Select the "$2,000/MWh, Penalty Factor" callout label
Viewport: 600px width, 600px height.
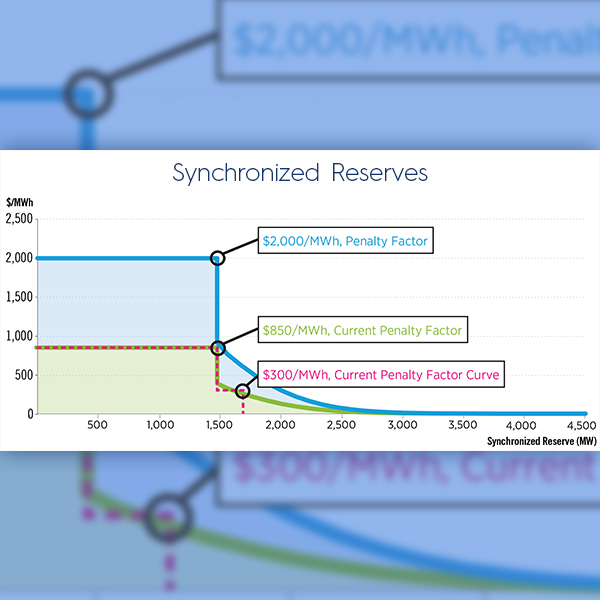click(x=344, y=241)
